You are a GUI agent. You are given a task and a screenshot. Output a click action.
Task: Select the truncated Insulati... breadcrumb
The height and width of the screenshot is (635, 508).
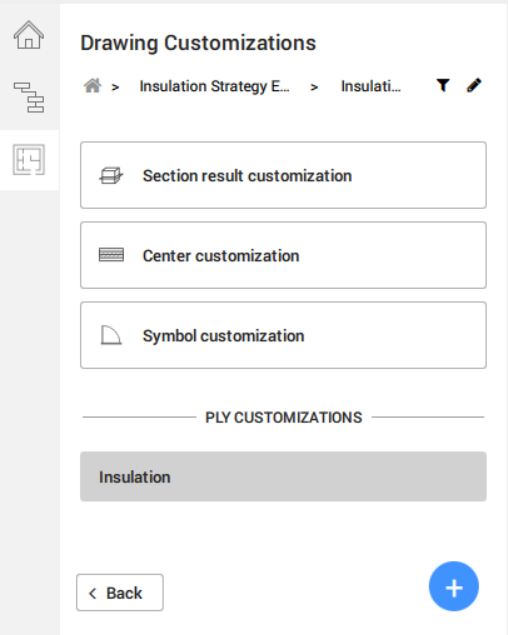point(371,86)
